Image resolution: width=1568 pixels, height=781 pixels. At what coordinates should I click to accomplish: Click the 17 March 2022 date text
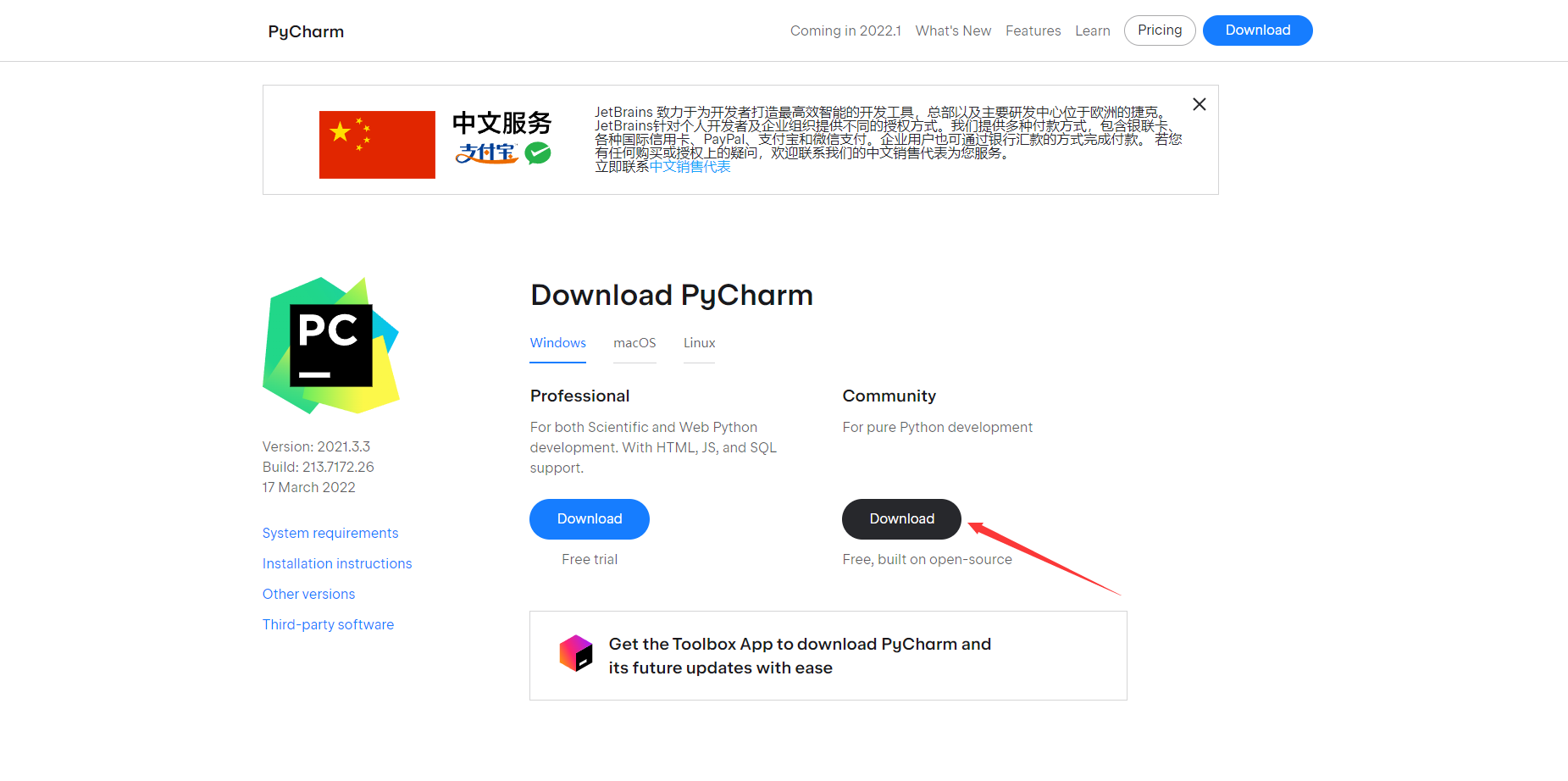tap(308, 487)
